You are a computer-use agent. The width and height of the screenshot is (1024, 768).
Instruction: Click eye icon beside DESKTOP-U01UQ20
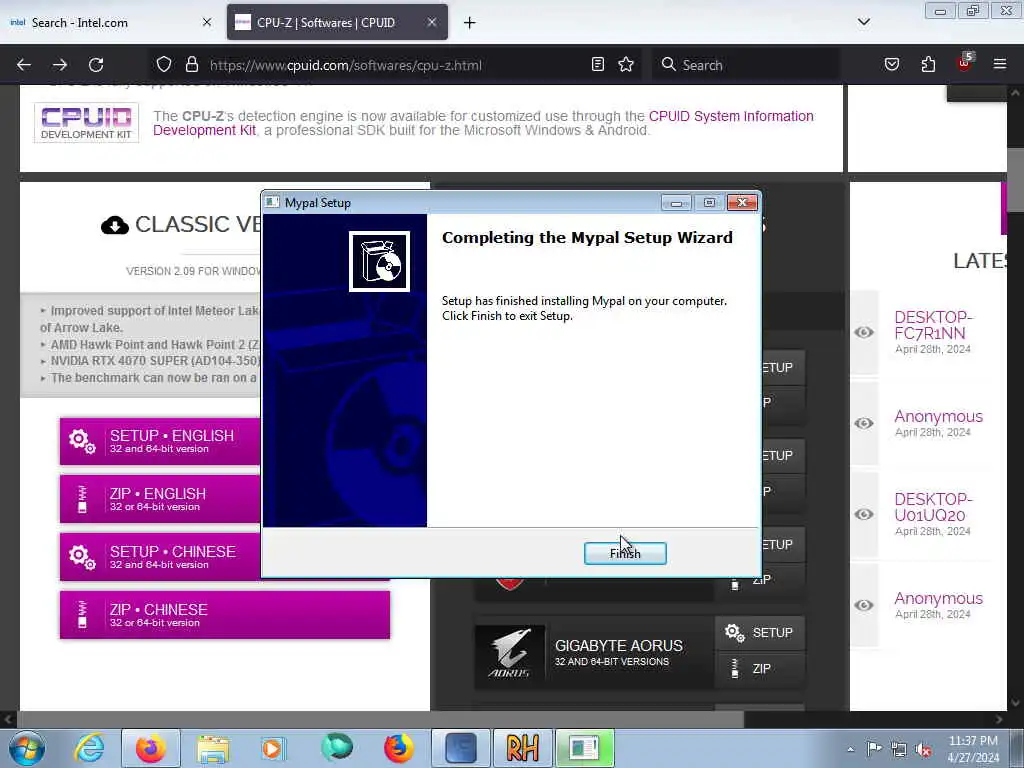pos(864,515)
